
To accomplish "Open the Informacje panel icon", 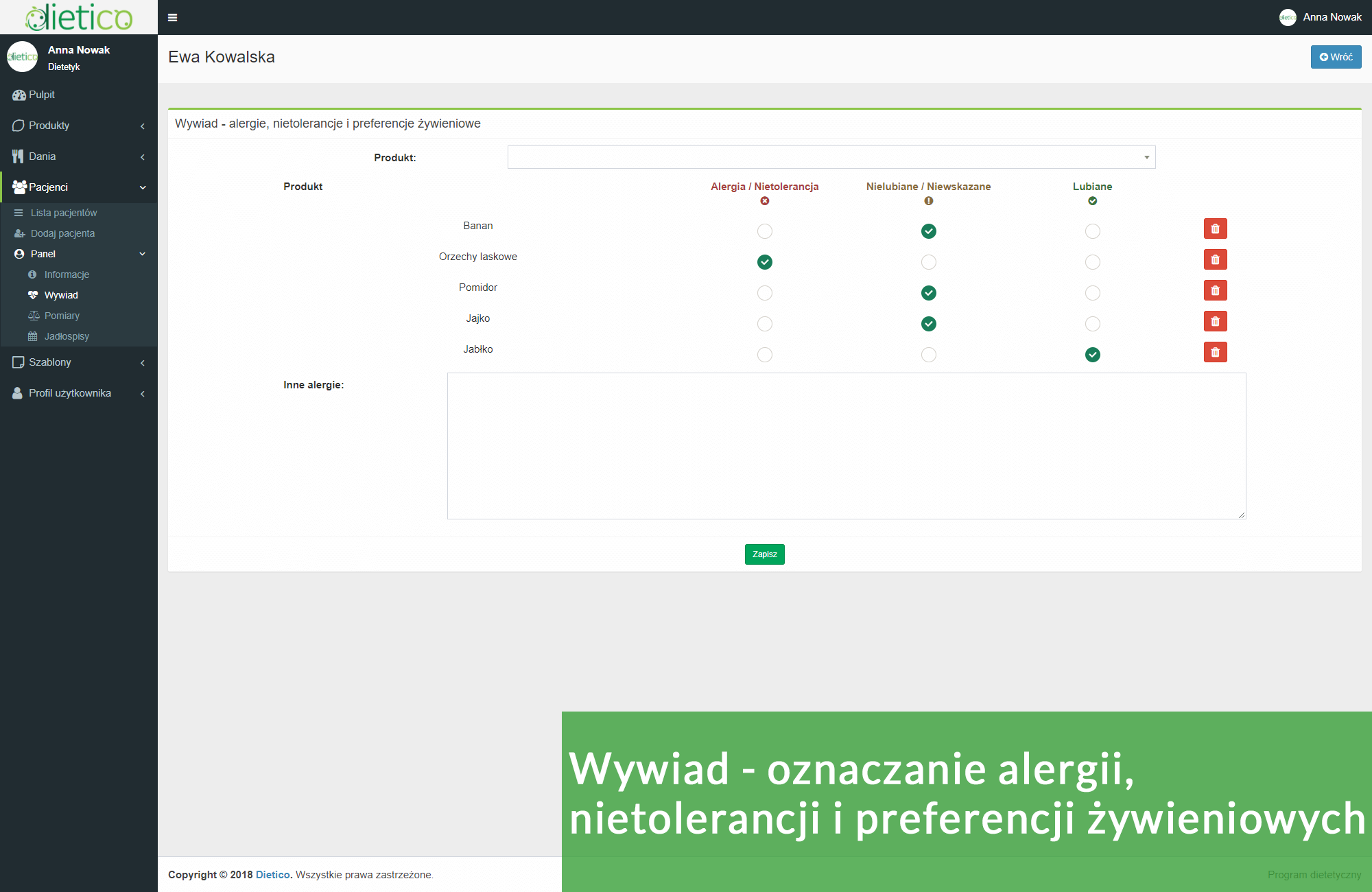I will click(32, 274).
